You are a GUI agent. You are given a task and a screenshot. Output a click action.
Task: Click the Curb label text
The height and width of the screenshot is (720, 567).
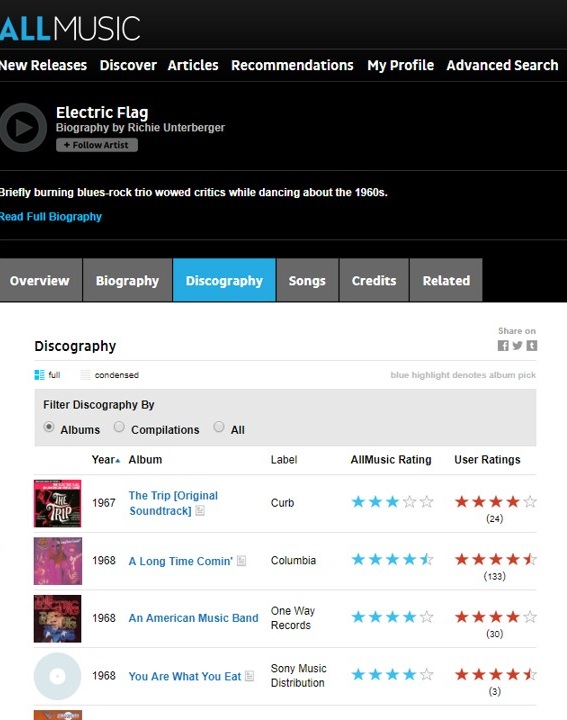coord(282,503)
